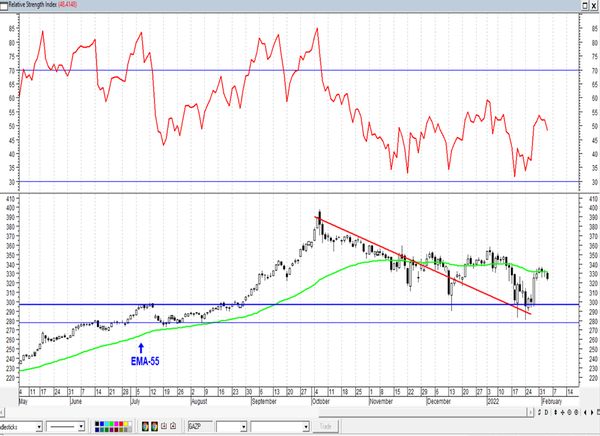Open the Candlesticks chart style dropdown
The height and width of the screenshot is (436, 600).
[39, 426]
